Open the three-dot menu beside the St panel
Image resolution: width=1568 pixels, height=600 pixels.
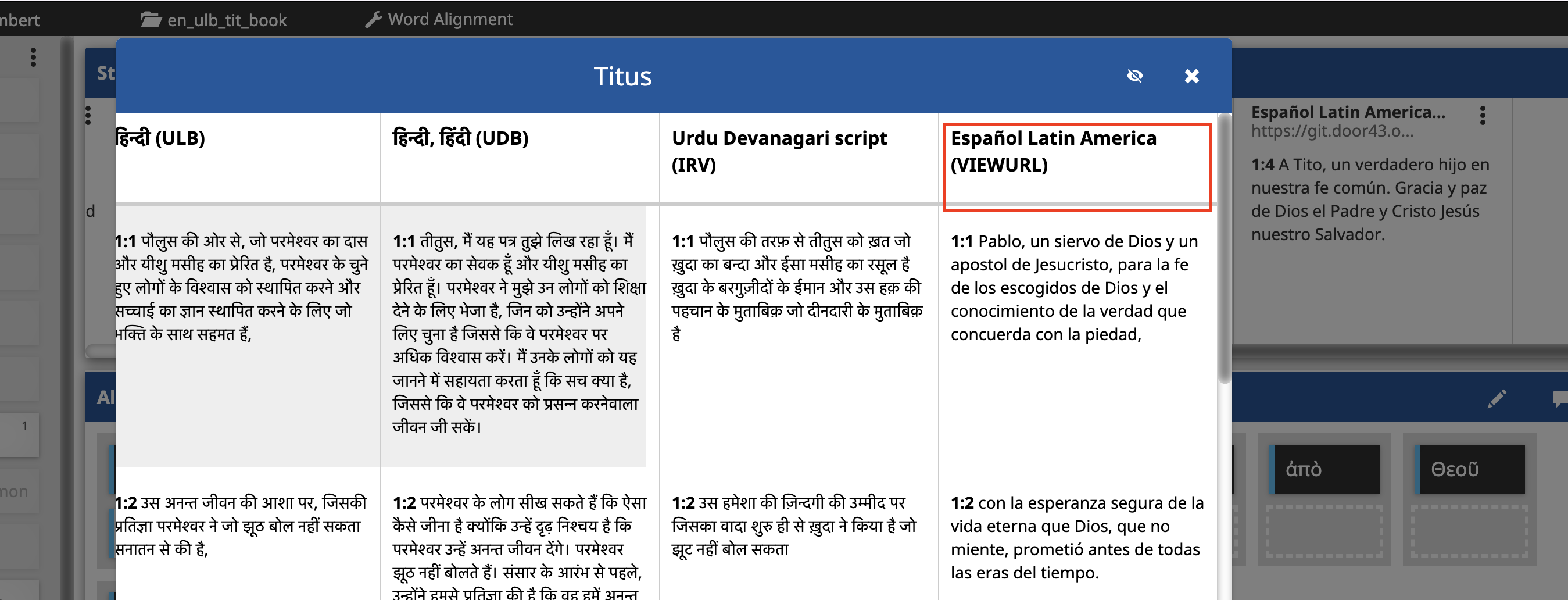88,115
